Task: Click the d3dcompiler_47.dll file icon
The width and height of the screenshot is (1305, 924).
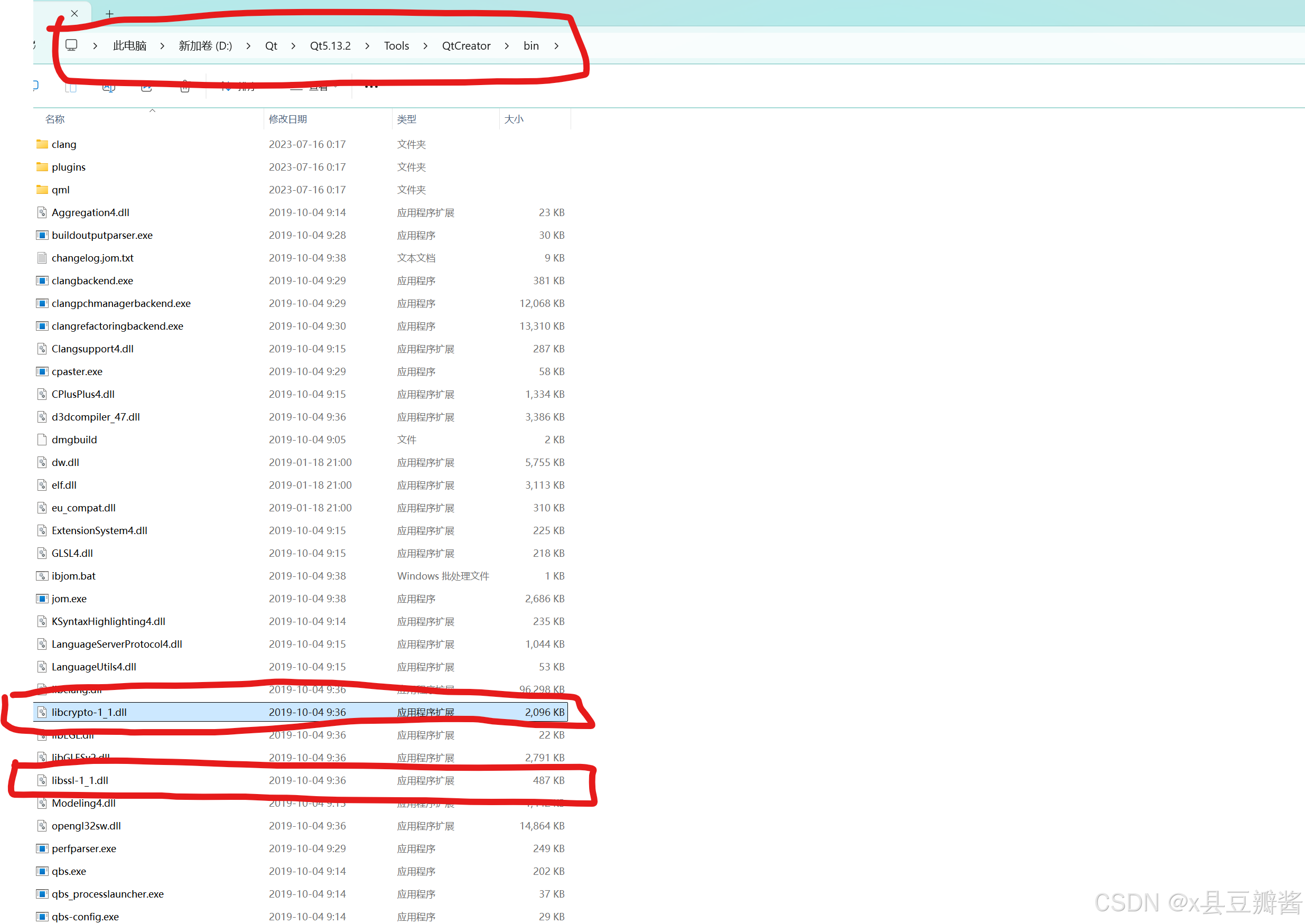Action: pos(42,417)
